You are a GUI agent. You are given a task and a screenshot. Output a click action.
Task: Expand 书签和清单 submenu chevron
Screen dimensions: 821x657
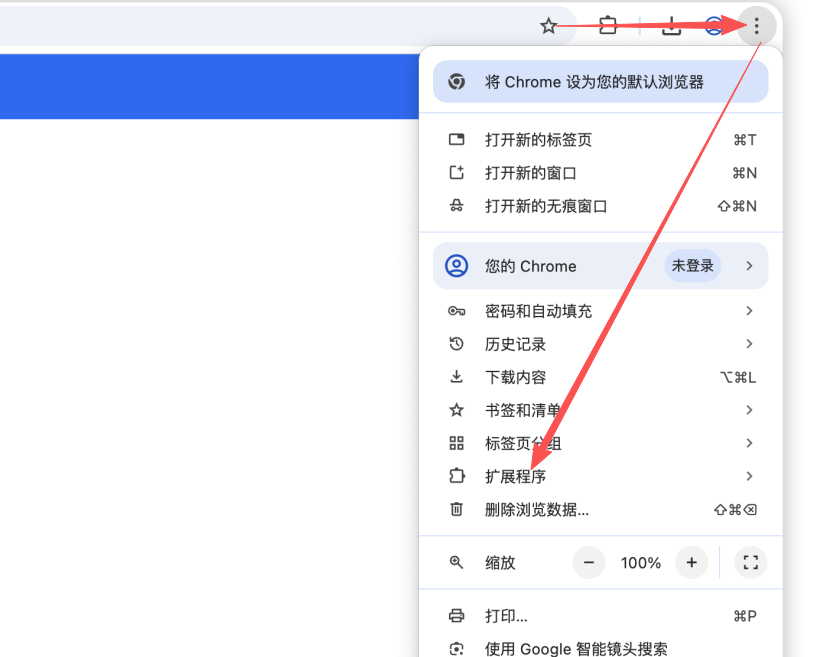749,410
